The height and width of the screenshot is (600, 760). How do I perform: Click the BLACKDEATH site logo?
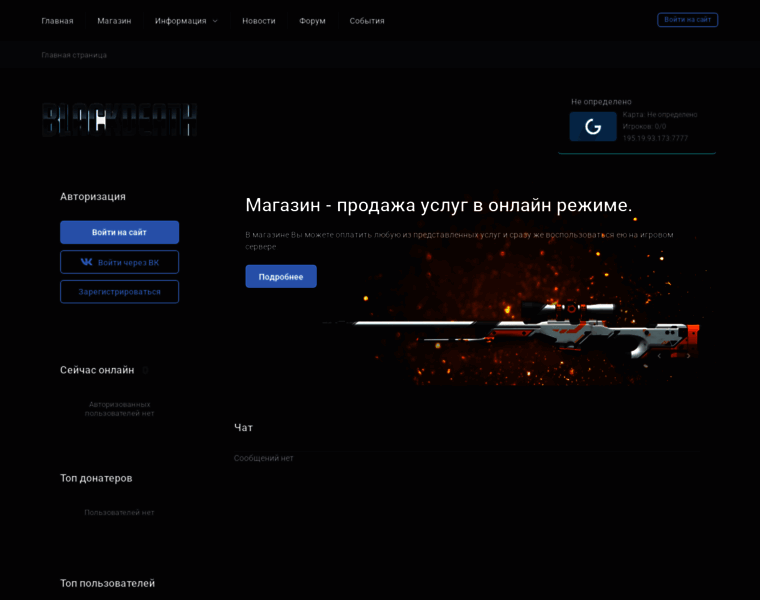click(x=119, y=119)
